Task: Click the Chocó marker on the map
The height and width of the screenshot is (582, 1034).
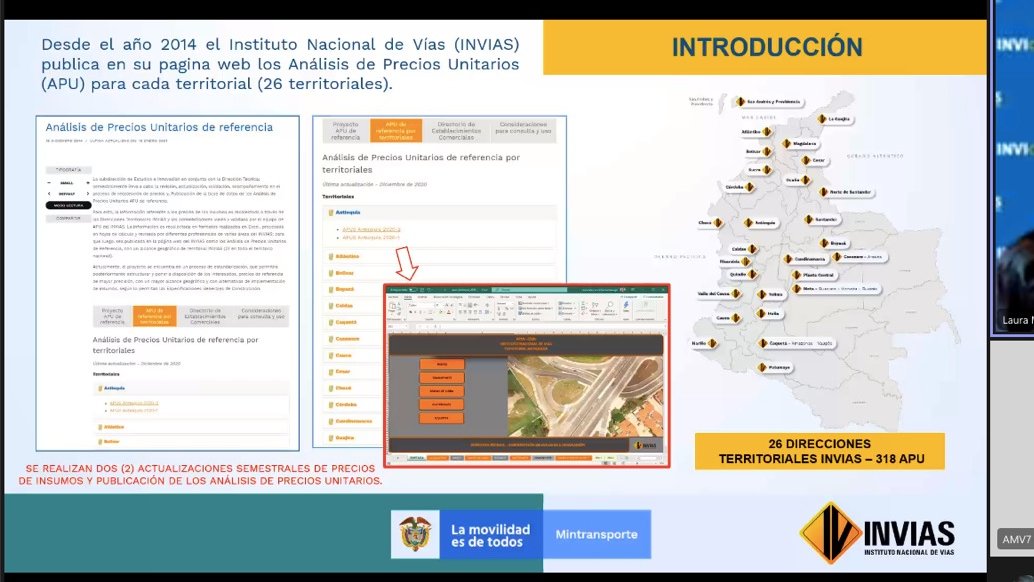Action: [718, 223]
